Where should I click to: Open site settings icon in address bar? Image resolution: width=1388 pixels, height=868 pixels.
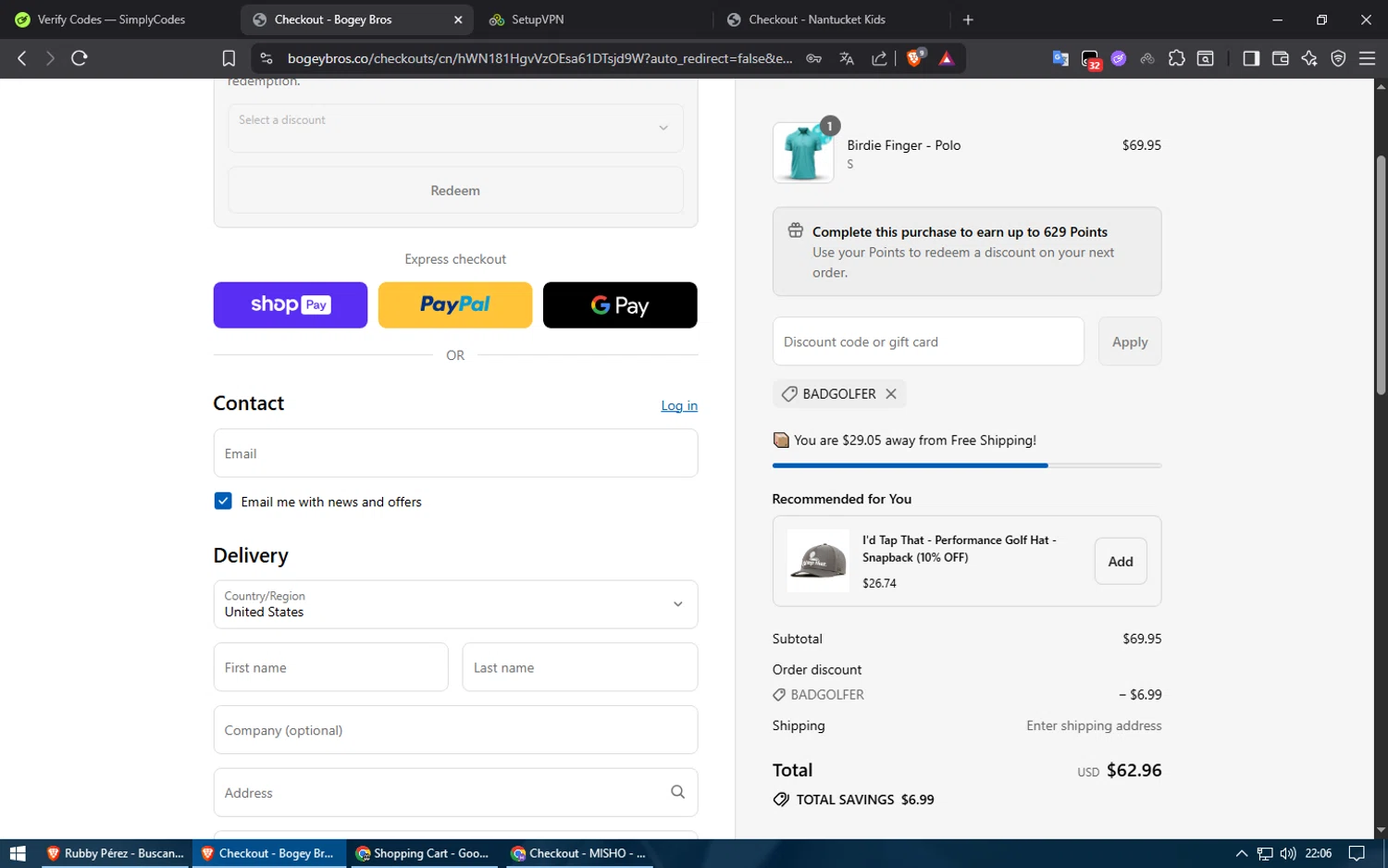coord(266,58)
